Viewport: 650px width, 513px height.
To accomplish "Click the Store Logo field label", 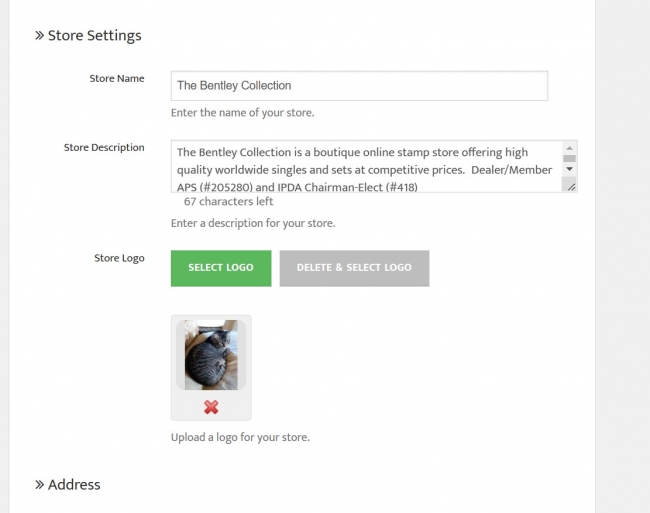I will [119, 258].
